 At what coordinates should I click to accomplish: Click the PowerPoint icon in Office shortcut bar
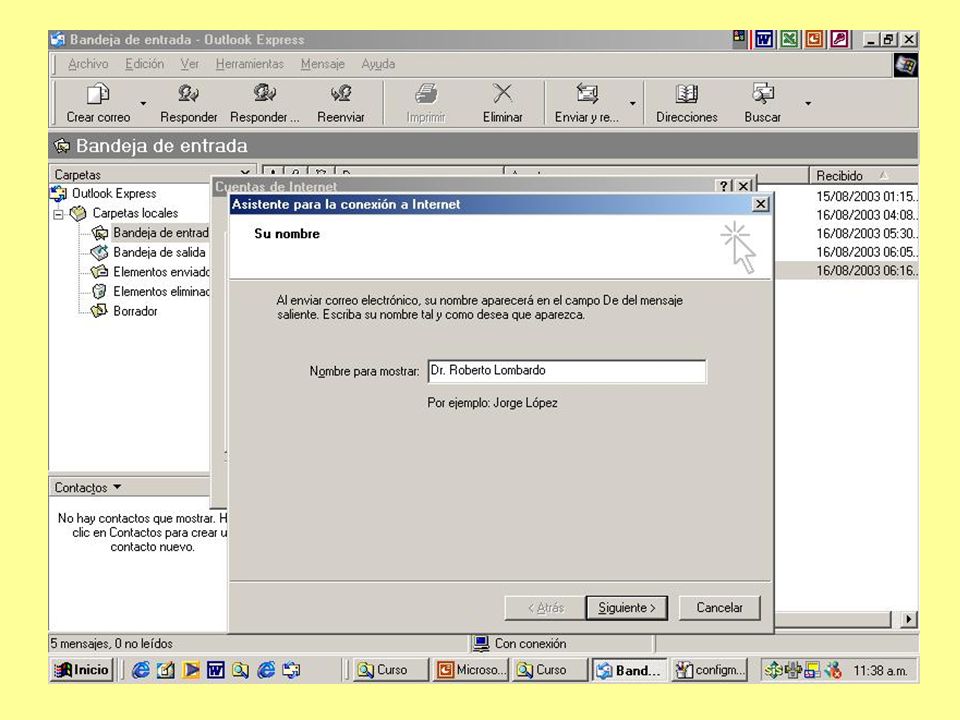[x=814, y=39]
